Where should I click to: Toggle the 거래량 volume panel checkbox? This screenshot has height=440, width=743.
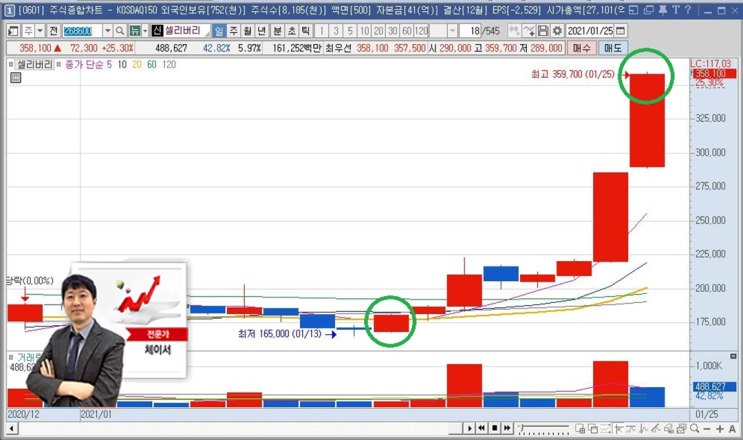11,358
